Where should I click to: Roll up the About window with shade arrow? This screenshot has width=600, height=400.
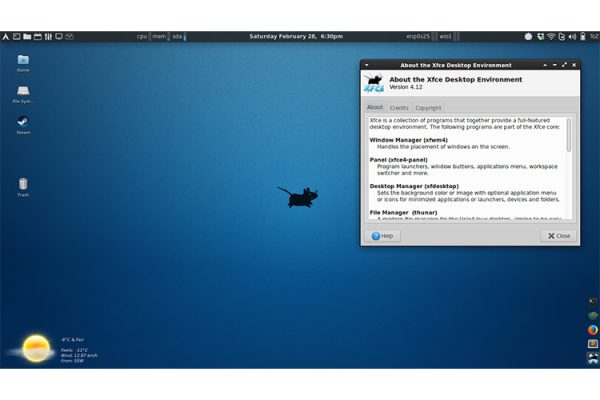(545, 65)
